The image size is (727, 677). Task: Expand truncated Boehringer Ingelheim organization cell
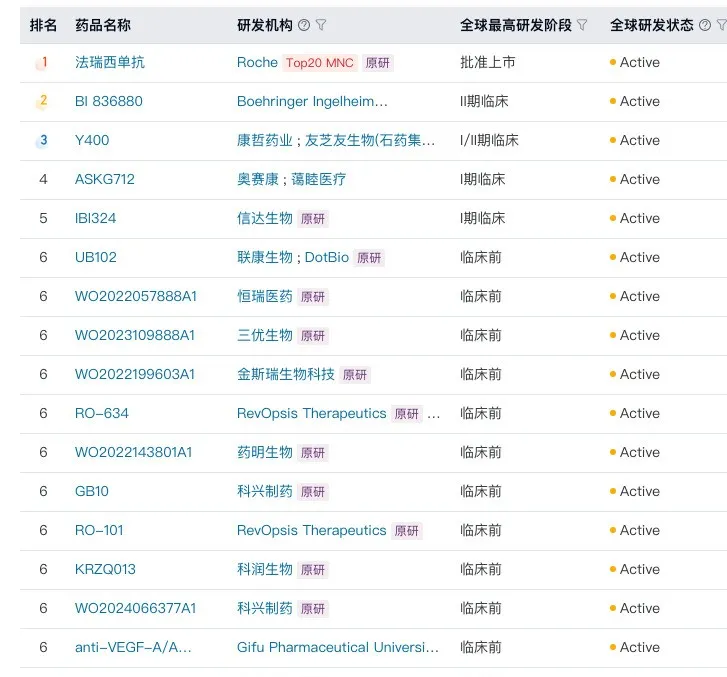click(x=312, y=101)
